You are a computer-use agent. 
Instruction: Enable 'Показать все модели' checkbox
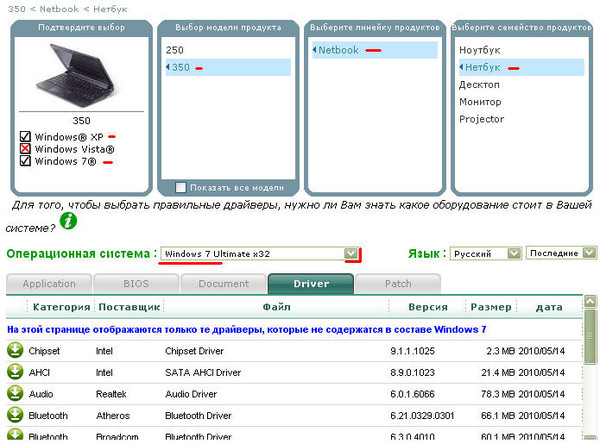181,188
